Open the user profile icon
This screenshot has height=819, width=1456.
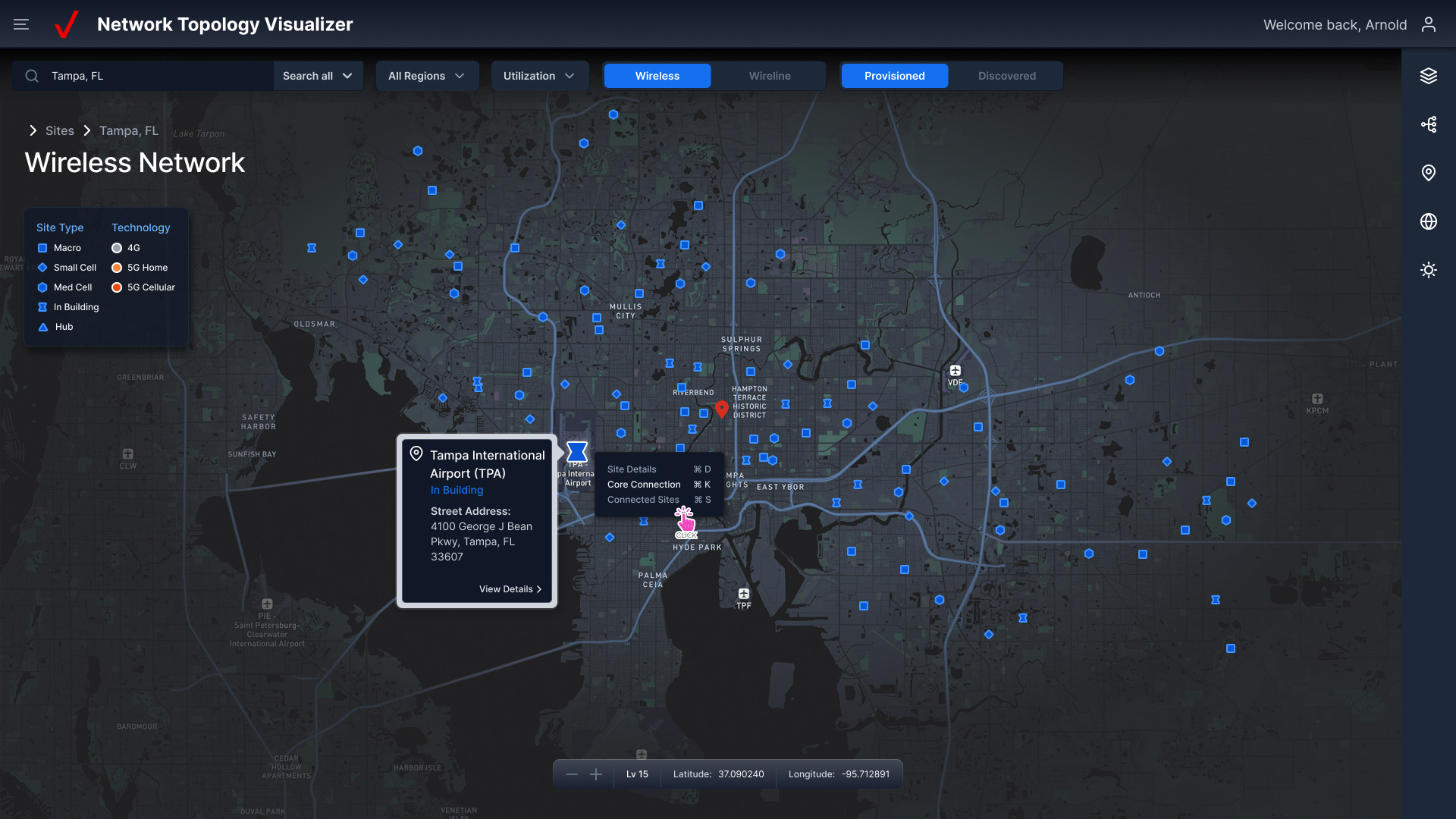(x=1429, y=24)
